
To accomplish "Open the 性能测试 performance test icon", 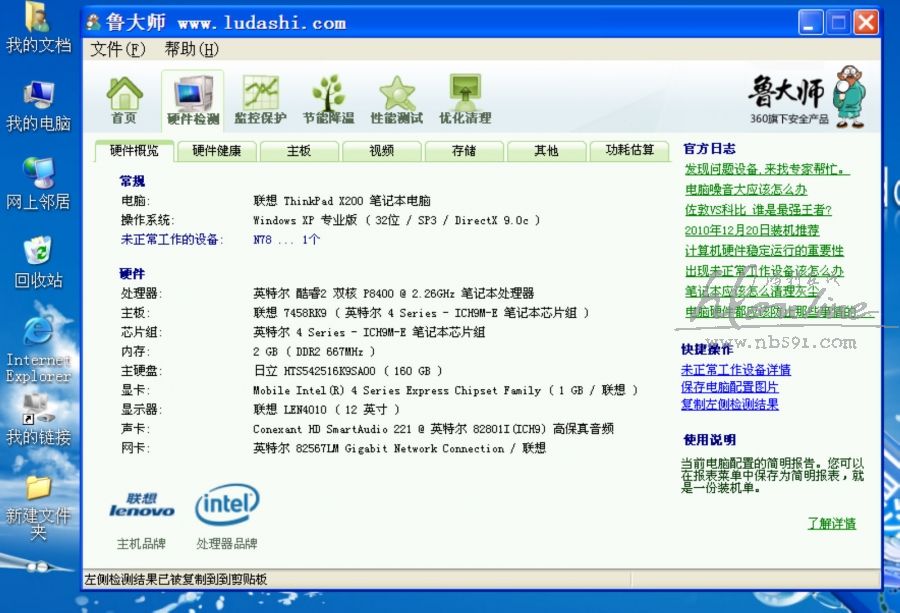I will click(x=397, y=100).
